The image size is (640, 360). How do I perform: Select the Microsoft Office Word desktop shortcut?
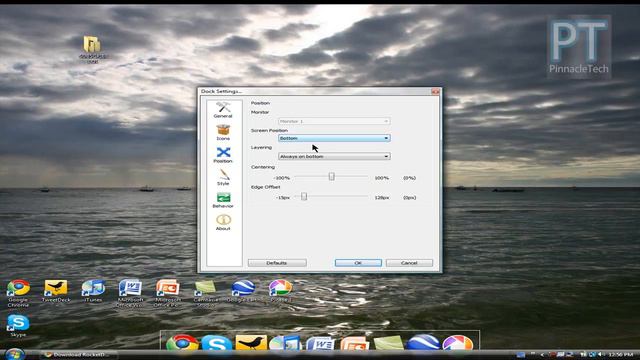click(130, 293)
